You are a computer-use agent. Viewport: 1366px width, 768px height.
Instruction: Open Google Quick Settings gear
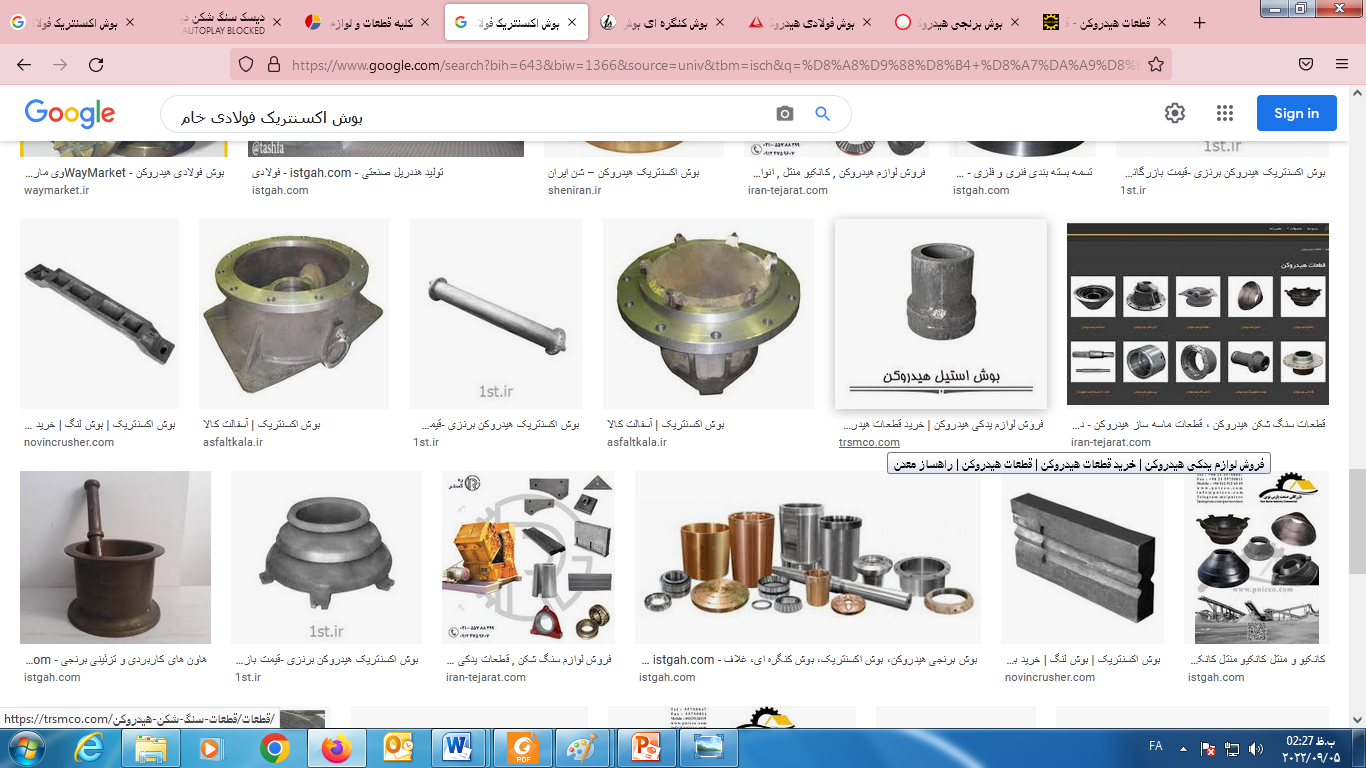click(x=1175, y=113)
